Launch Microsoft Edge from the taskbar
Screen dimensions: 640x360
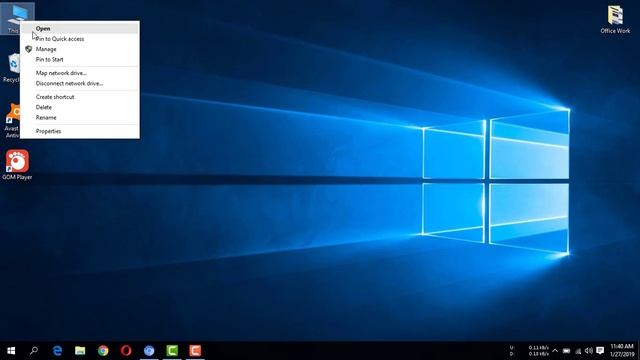(x=57, y=351)
